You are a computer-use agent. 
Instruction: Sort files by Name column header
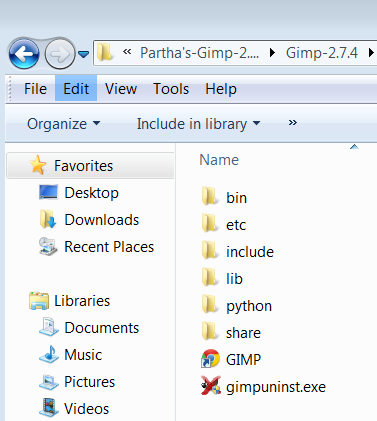pos(219,160)
